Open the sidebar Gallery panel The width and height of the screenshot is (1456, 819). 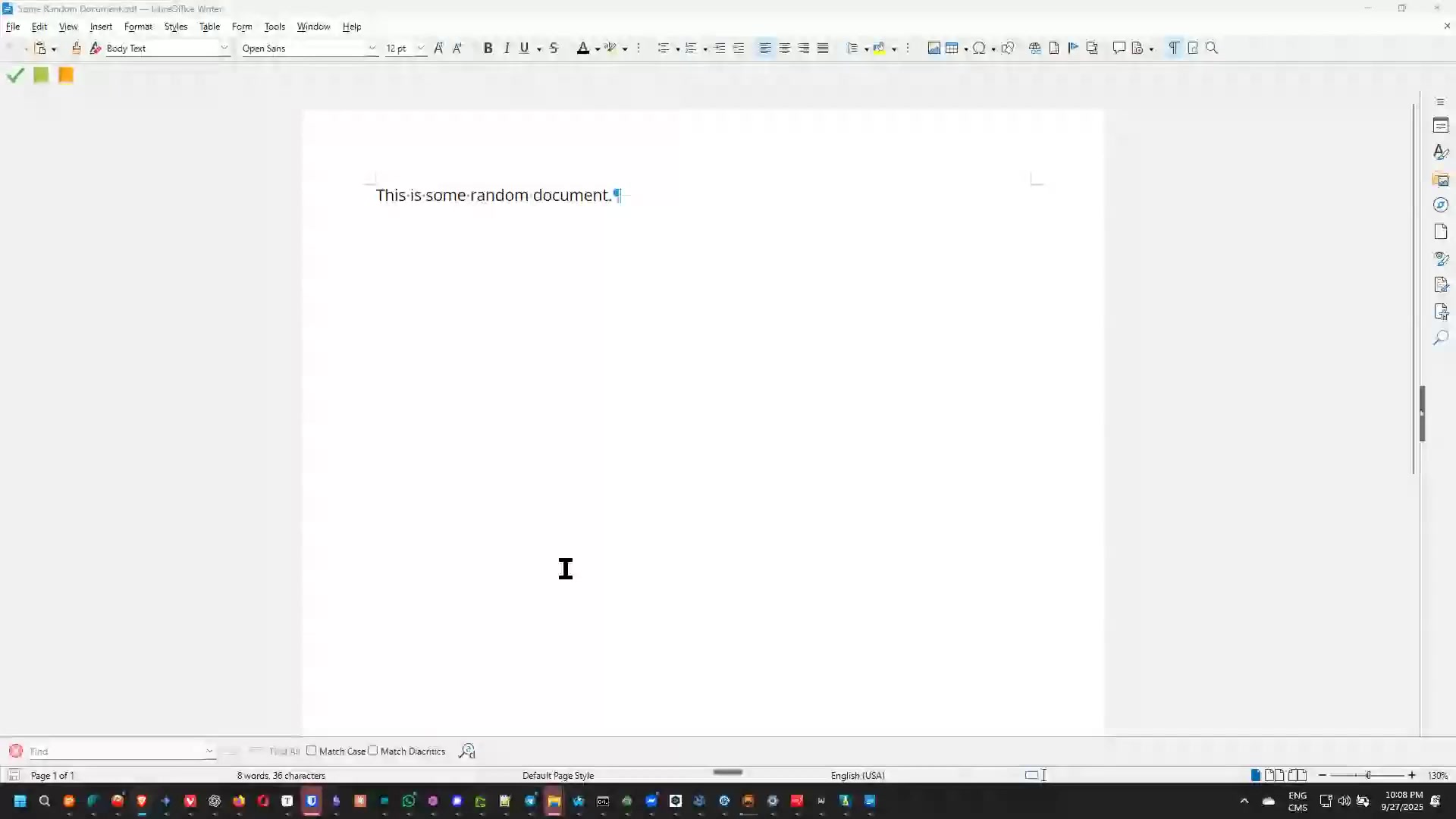point(1441,179)
